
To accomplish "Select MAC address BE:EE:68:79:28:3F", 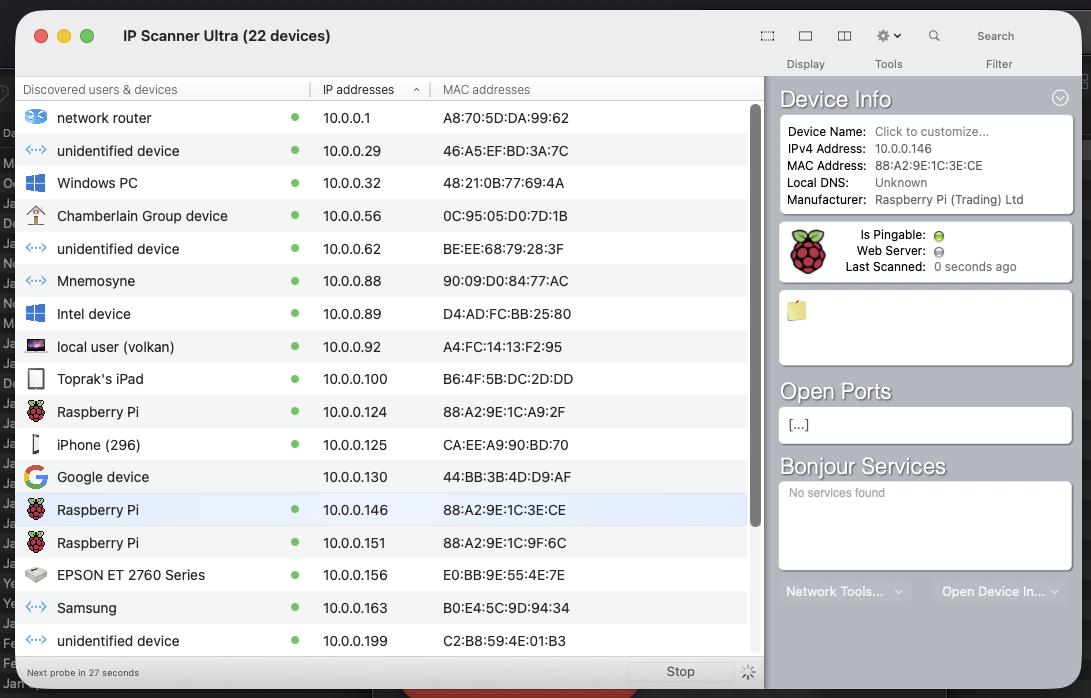I will point(503,248).
